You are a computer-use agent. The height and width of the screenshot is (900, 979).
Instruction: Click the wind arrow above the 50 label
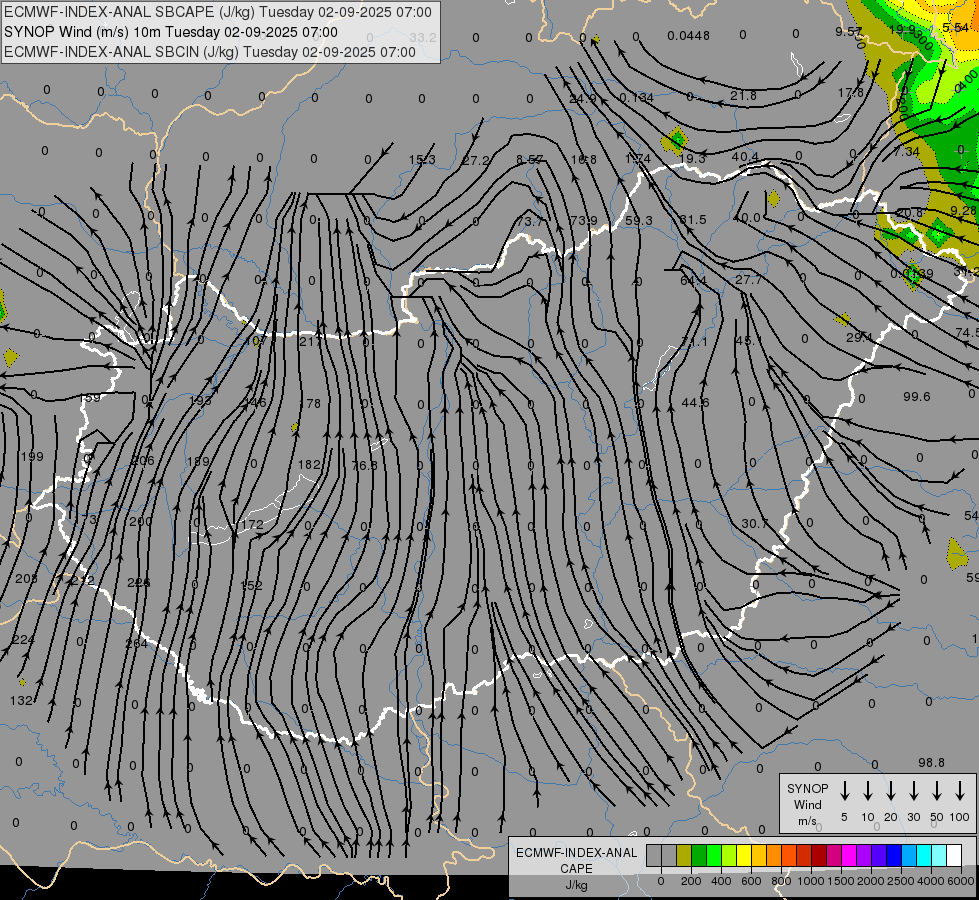(x=937, y=791)
